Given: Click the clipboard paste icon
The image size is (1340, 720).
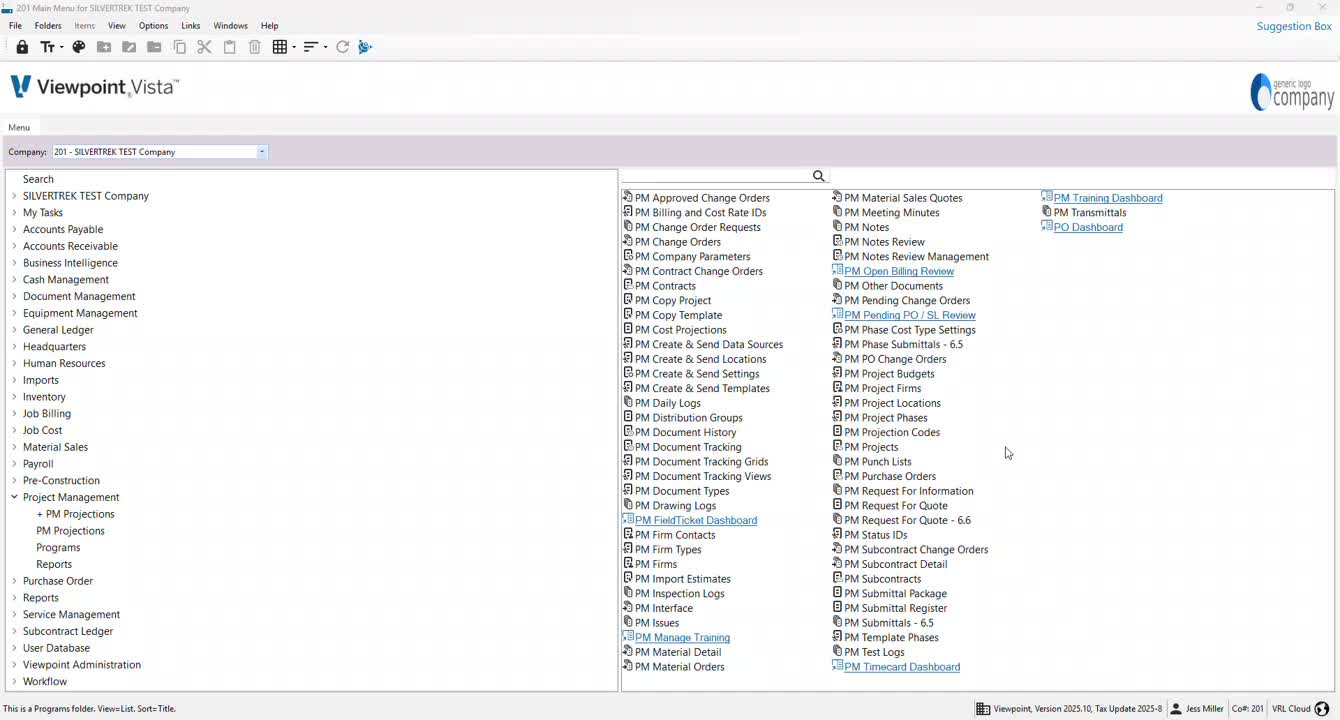Looking at the screenshot, I should coord(229,47).
